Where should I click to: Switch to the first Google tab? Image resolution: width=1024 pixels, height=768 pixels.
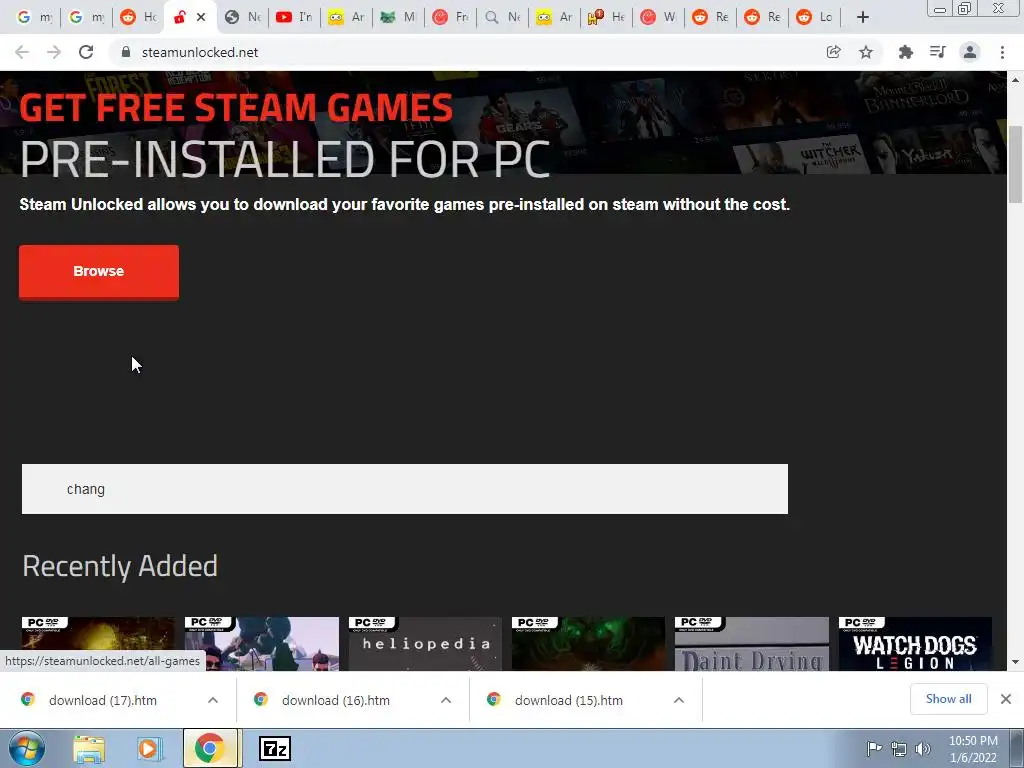(34, 18)
